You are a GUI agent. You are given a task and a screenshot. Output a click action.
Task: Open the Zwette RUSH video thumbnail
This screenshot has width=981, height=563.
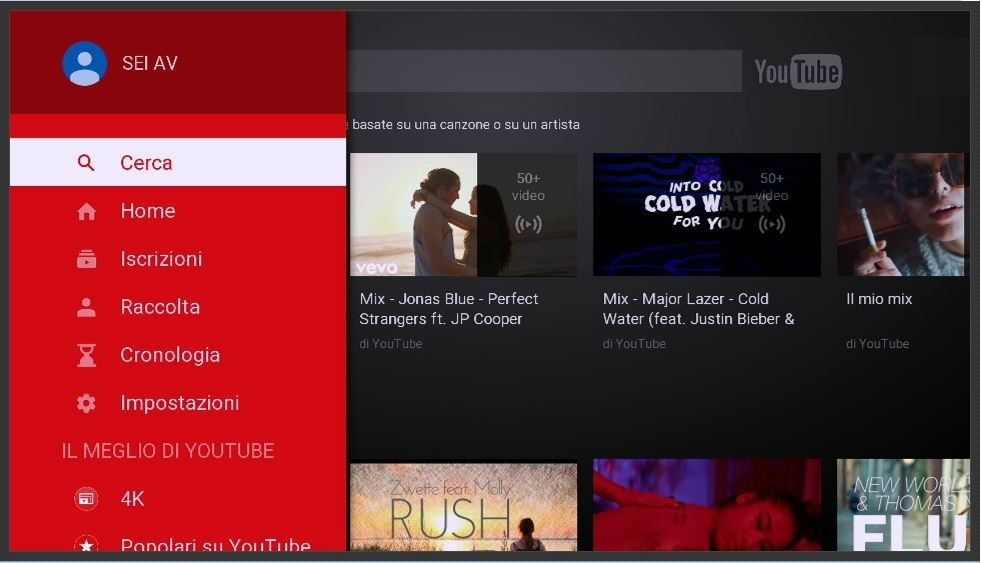tap(464, 506)
